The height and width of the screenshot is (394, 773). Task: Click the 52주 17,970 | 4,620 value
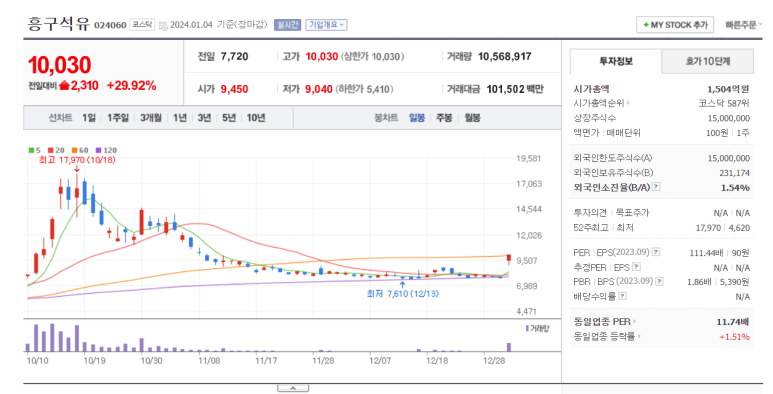point(723,228)
